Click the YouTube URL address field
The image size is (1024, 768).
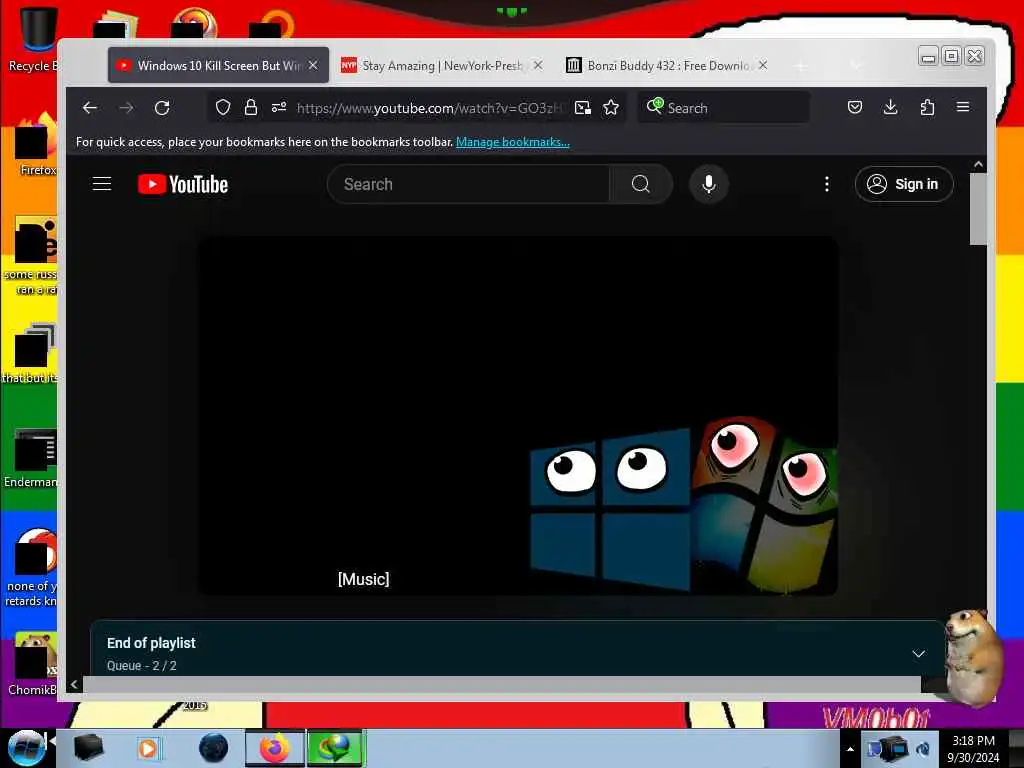[x=431, y=108]
